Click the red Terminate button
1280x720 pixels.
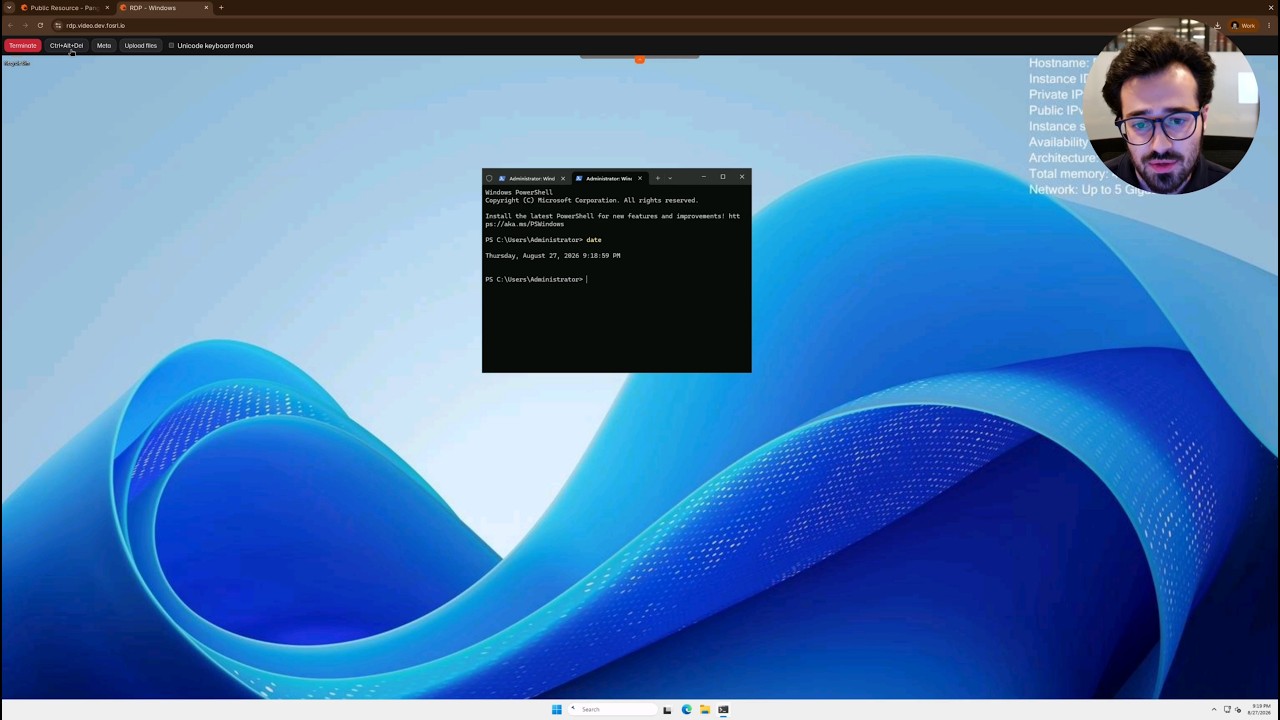point(22,45)
